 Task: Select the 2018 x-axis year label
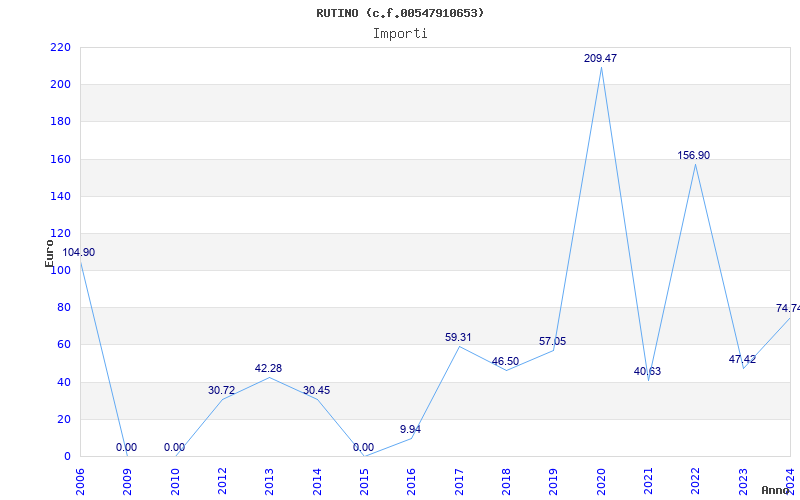click(x=507, y=482)
